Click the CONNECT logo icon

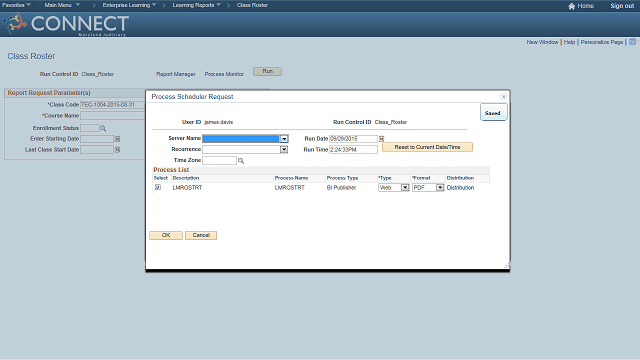pyautogui.click(x=14, y=24)
